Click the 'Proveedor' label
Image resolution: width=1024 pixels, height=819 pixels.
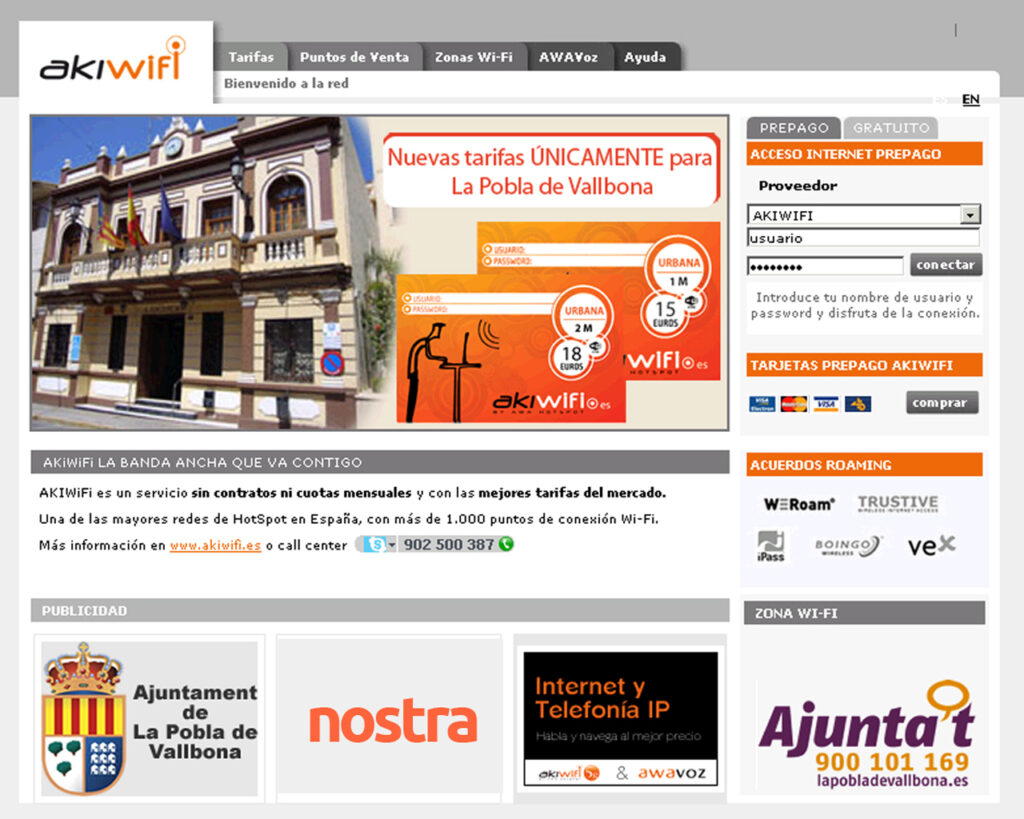coord(797,185)
